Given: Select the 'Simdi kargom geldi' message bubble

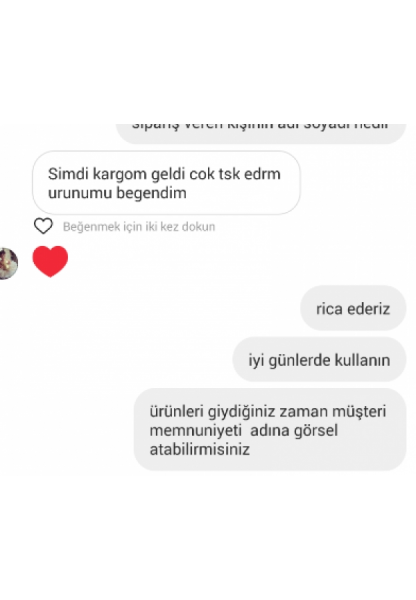Looking at the screenshot, I should pyautogui.click(x=166, y=183).
